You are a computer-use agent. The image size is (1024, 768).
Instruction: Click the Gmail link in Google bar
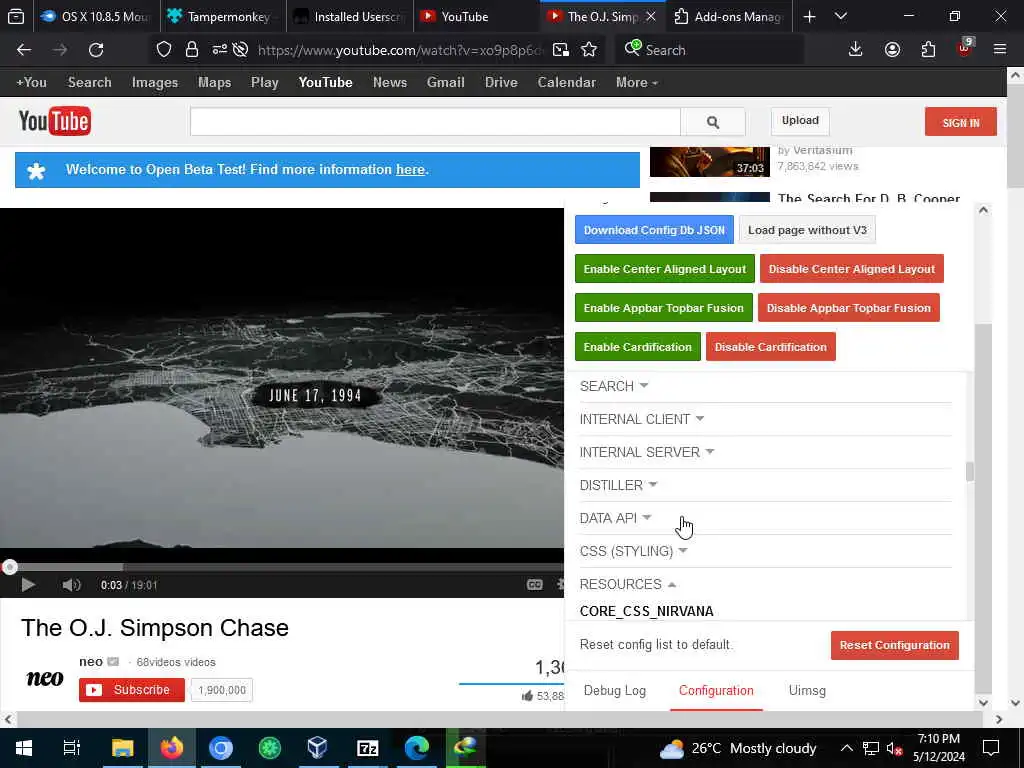tap(445, 82)
